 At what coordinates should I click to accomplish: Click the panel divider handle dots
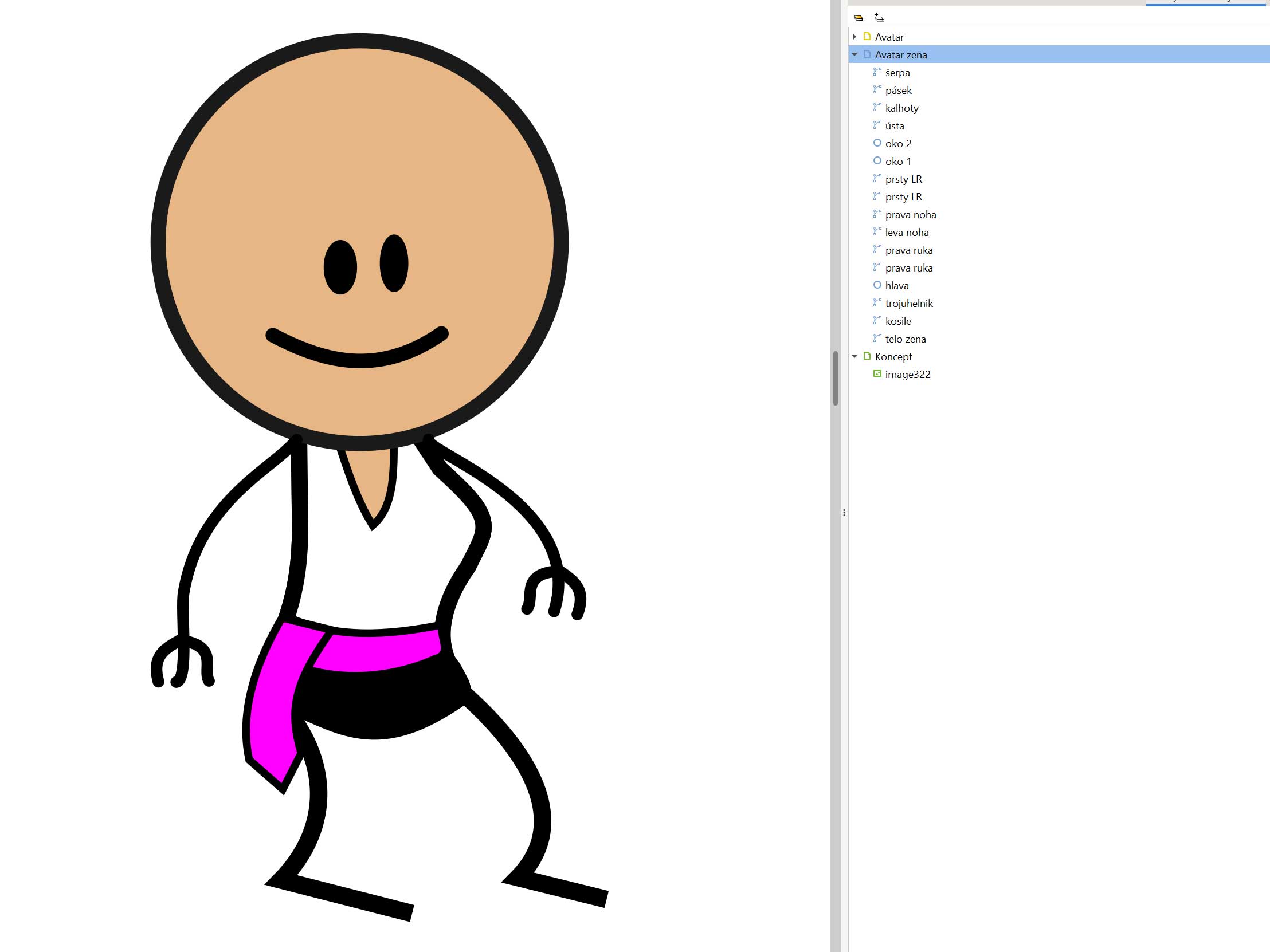click(844, 513)
